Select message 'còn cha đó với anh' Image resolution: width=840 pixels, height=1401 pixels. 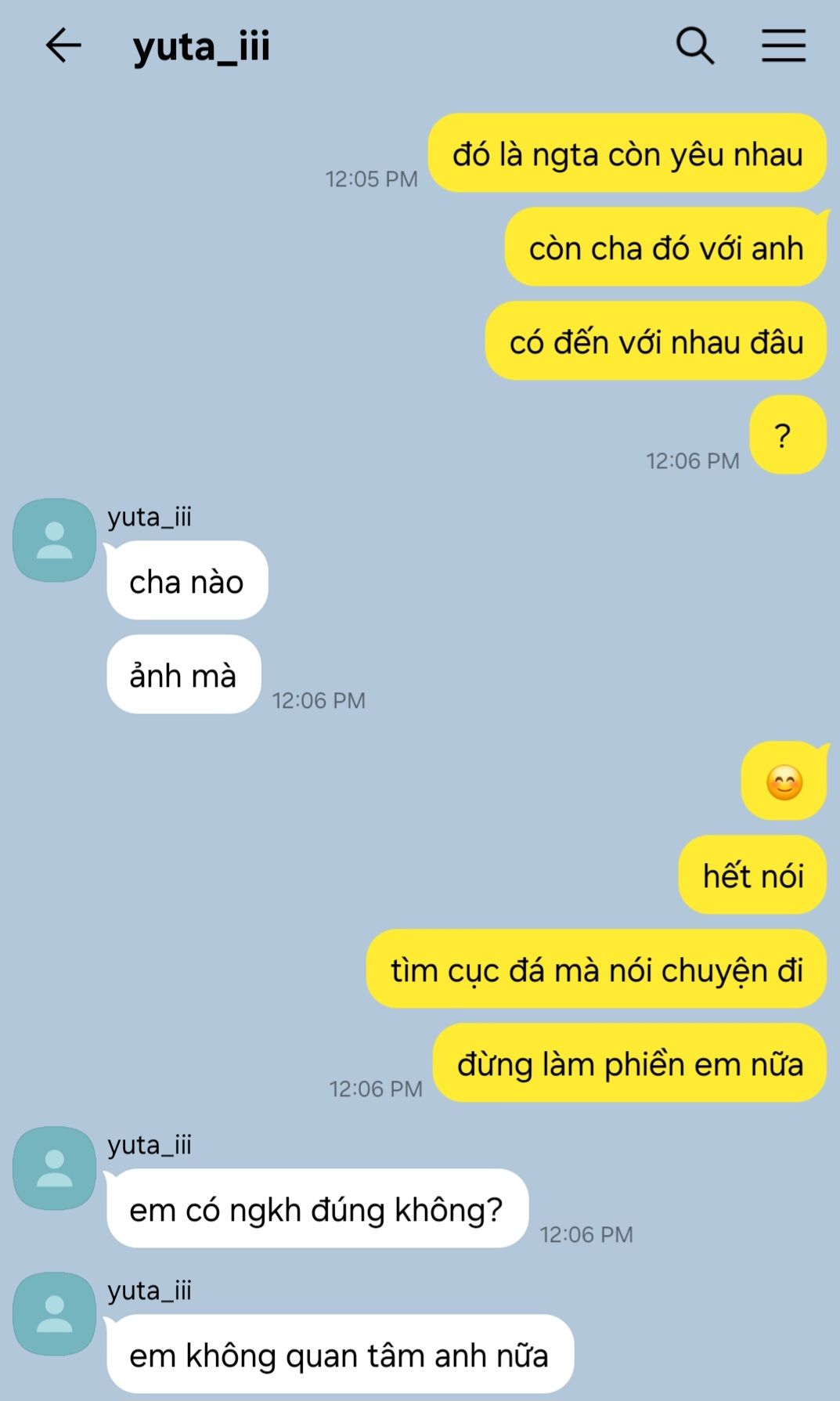pyautogui.click(x=666, y=247)
